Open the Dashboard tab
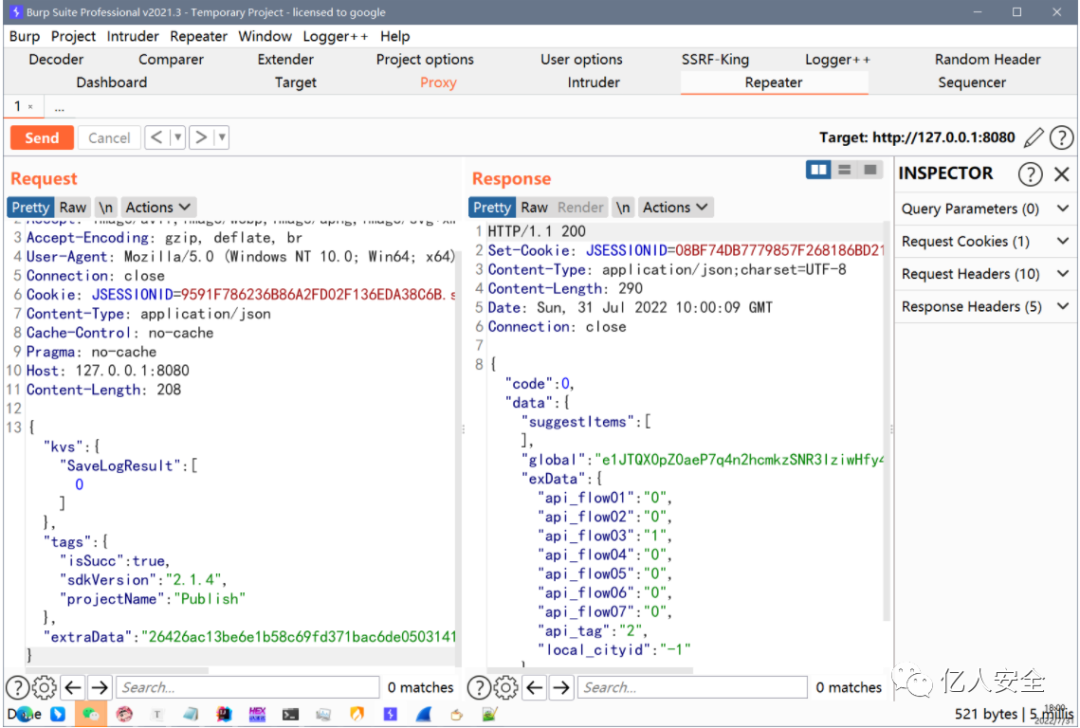 (x=112, y=83)
